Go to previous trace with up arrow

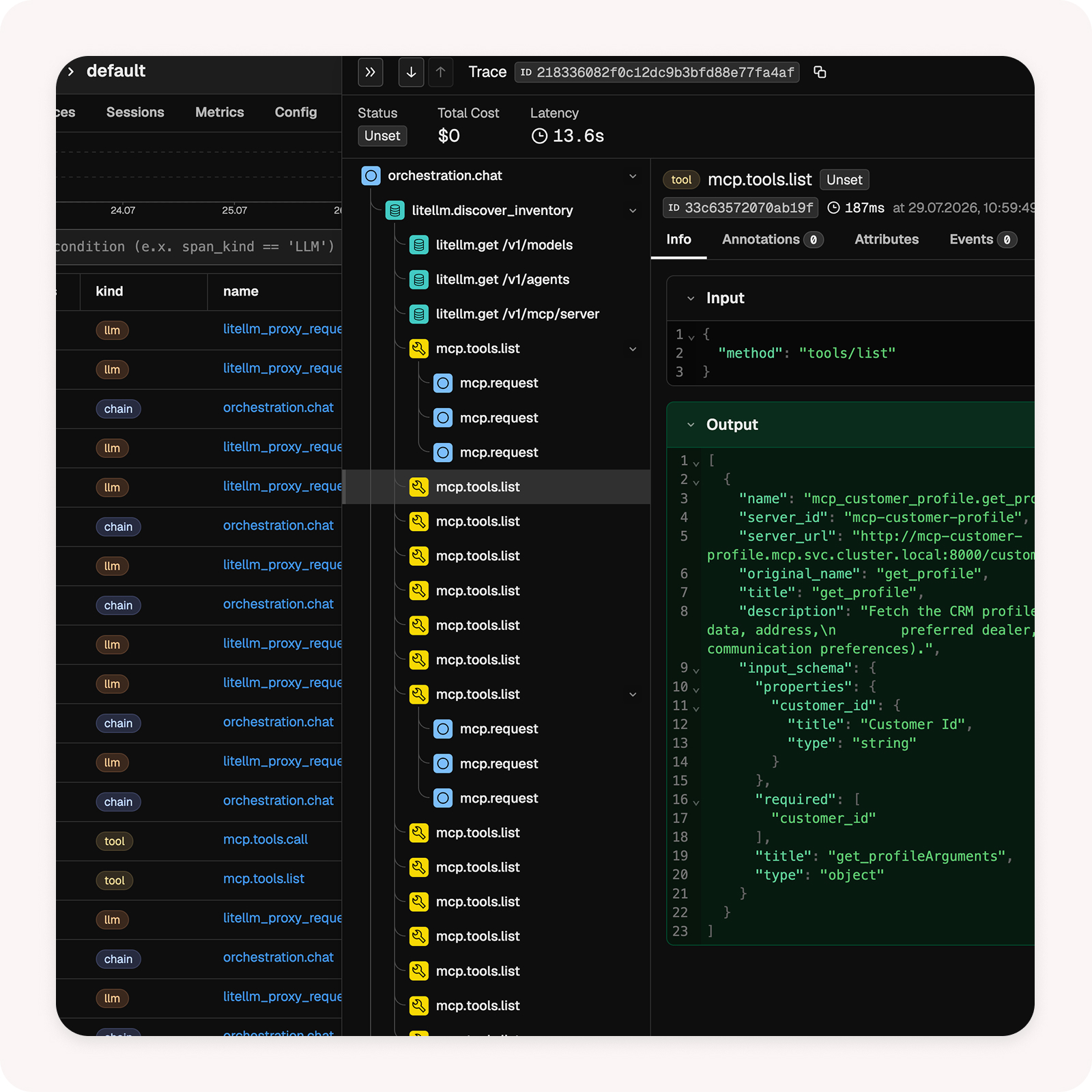pos(441,72)
